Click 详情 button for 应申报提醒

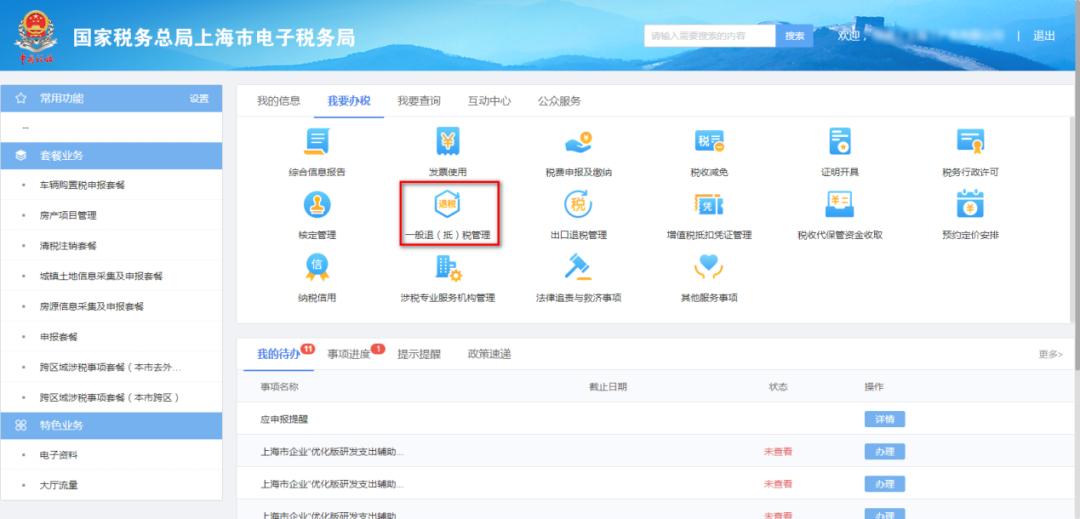pyautogui.click(x=884, y=420)
